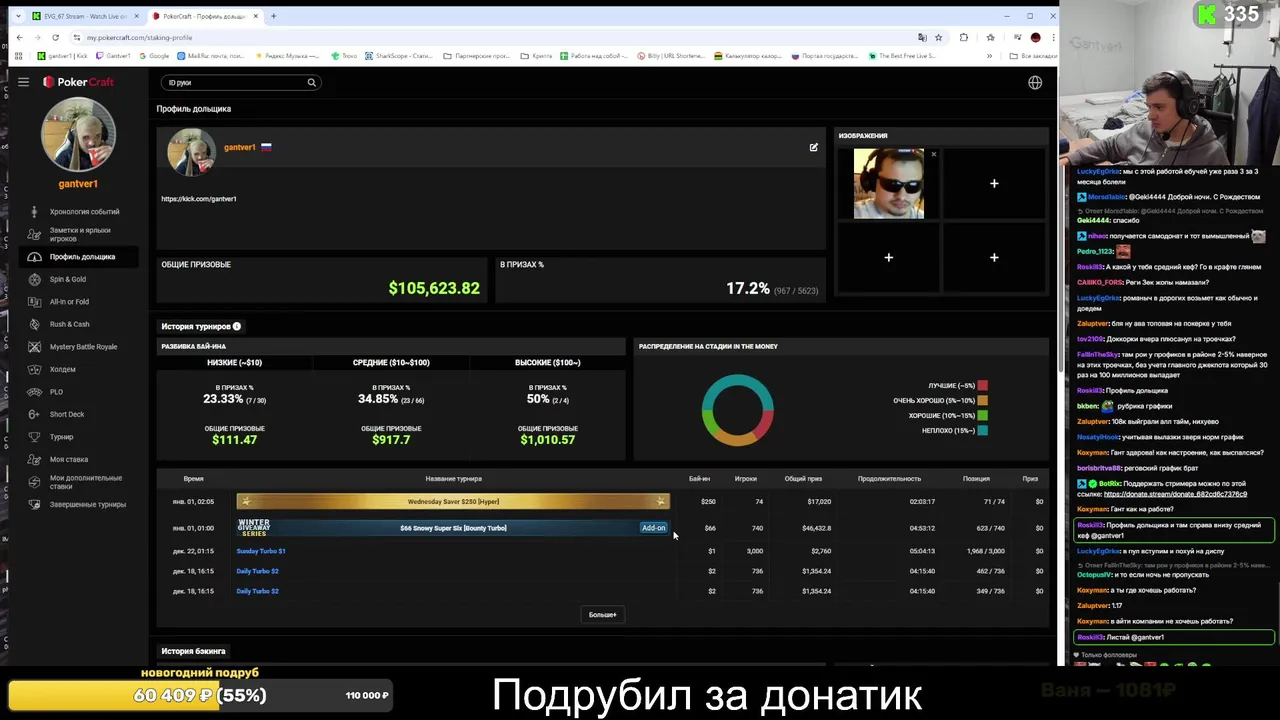1280x720 pixels.
Task: Click the gantver1 profile avatar in sidebar
Action: point(78,135)
